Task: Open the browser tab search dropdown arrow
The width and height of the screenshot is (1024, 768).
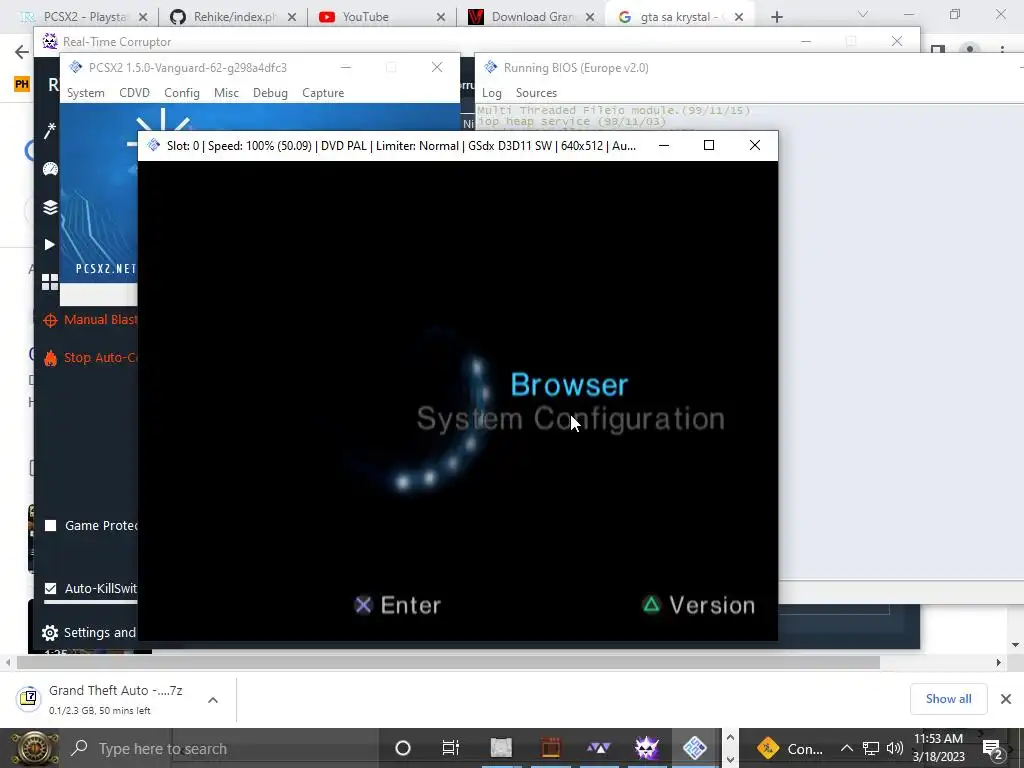Action: coord(863,15)
